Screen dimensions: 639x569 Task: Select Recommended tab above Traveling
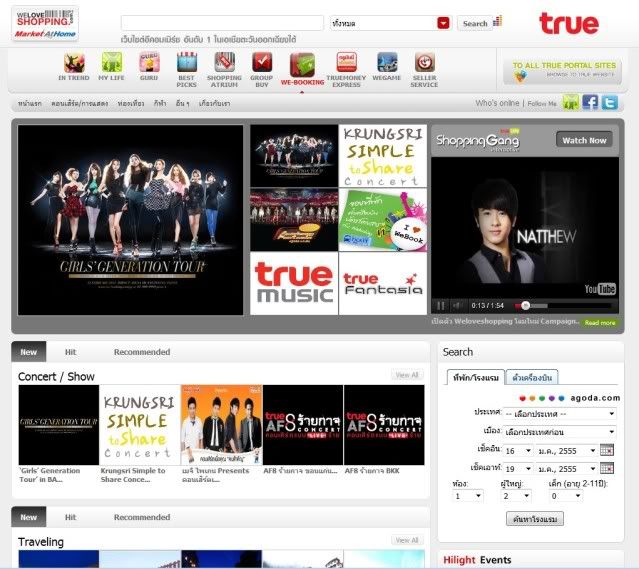point(142,517)
